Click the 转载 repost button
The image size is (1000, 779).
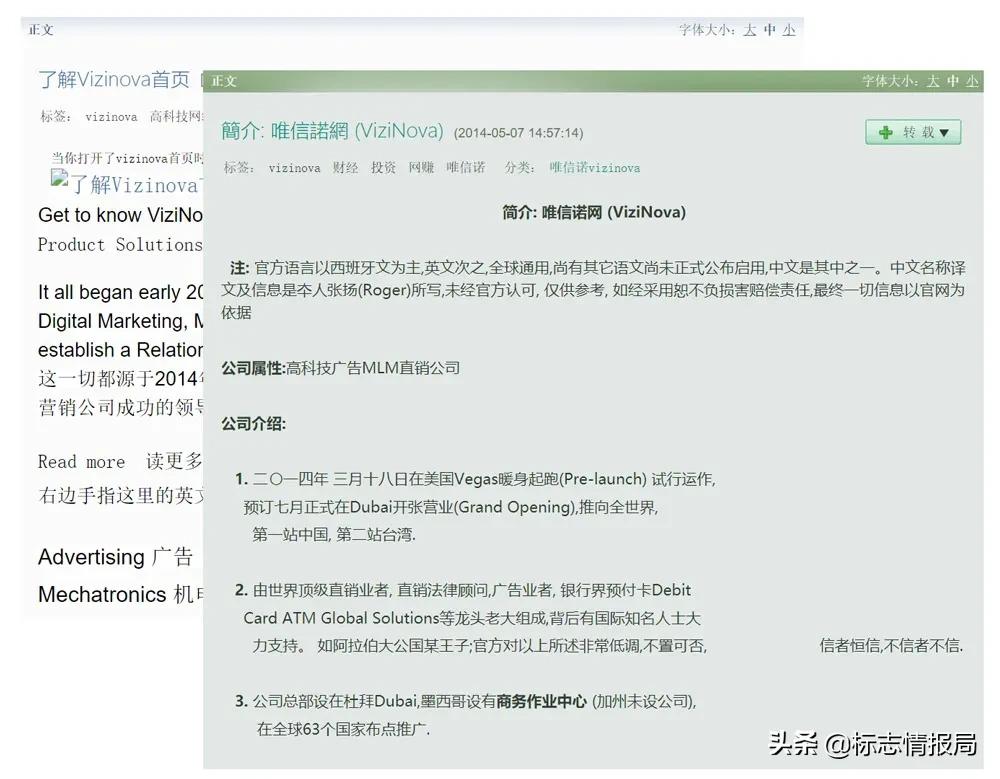(918, 131)
